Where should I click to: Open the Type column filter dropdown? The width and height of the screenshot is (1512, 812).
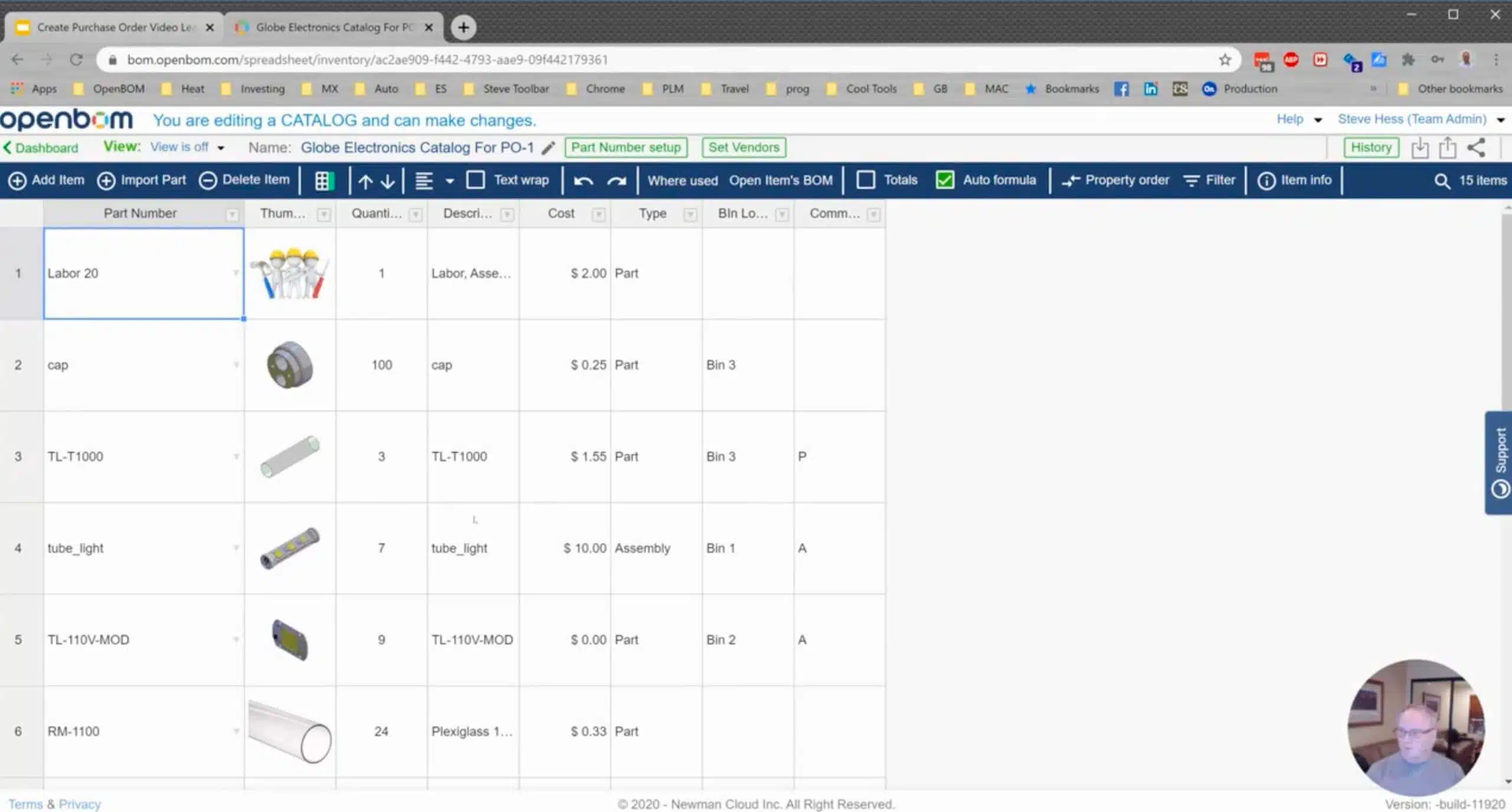tap(690, 214)
